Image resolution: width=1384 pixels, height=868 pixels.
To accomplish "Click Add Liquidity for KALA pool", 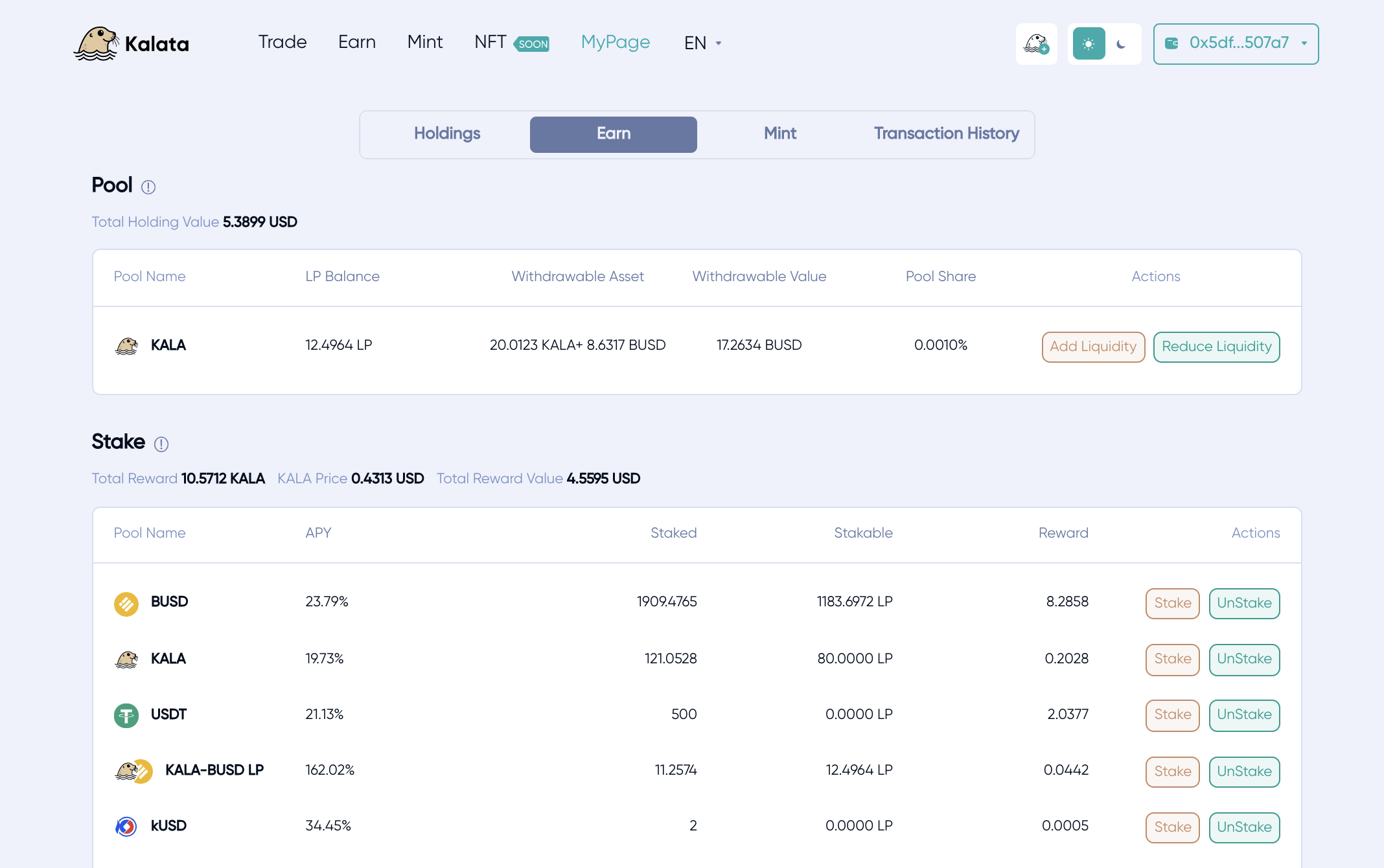I will tap(1093, 347).
